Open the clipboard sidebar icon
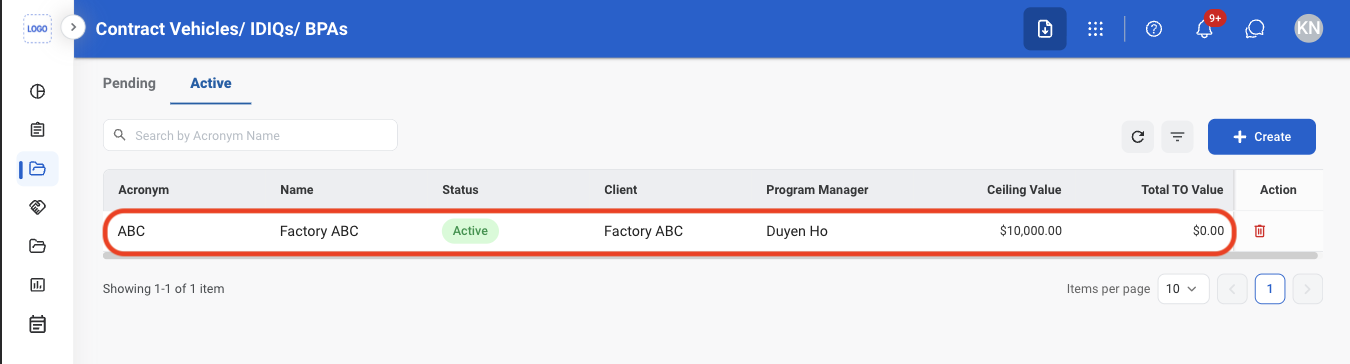The image size is (1350, 364). (38, 130)
